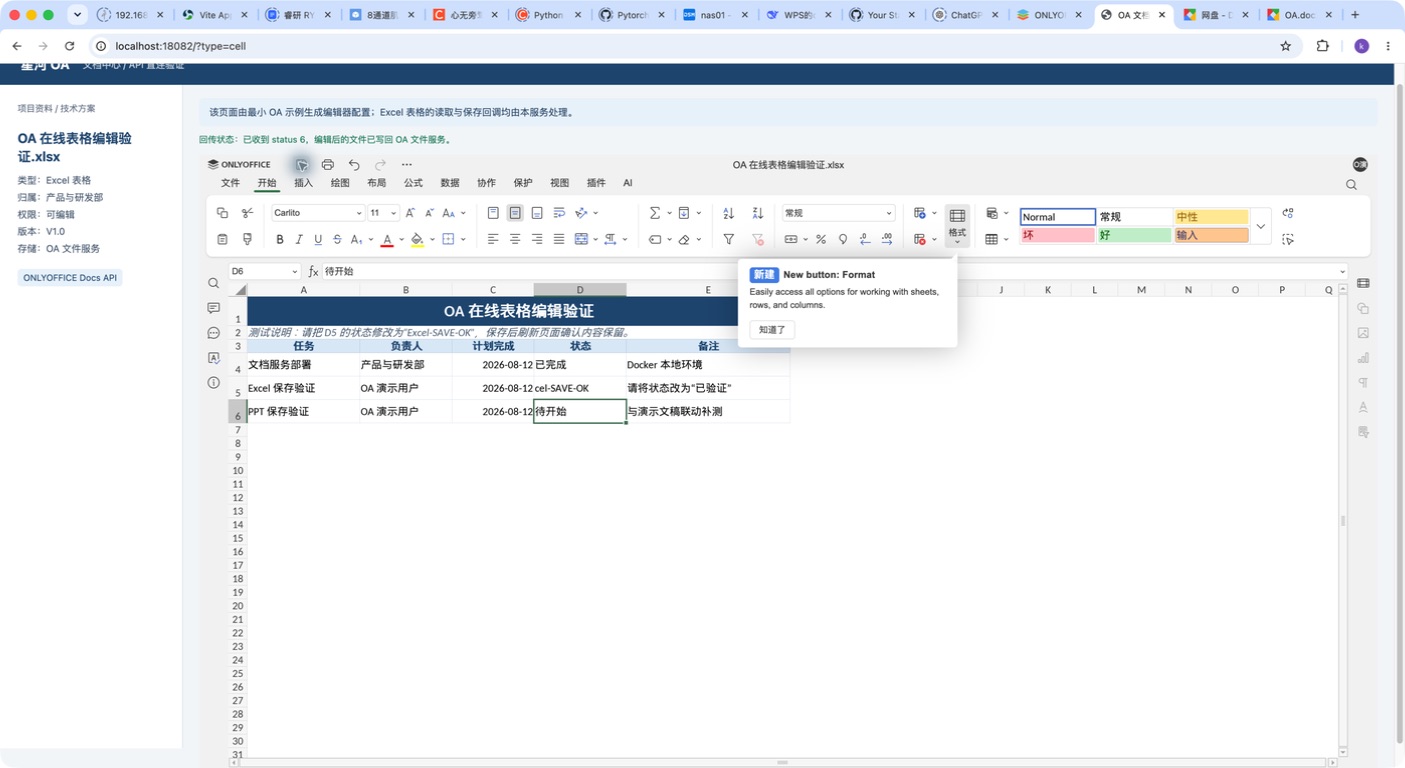
Task: Align text to bottom of cell
Action: pos(537,213)
